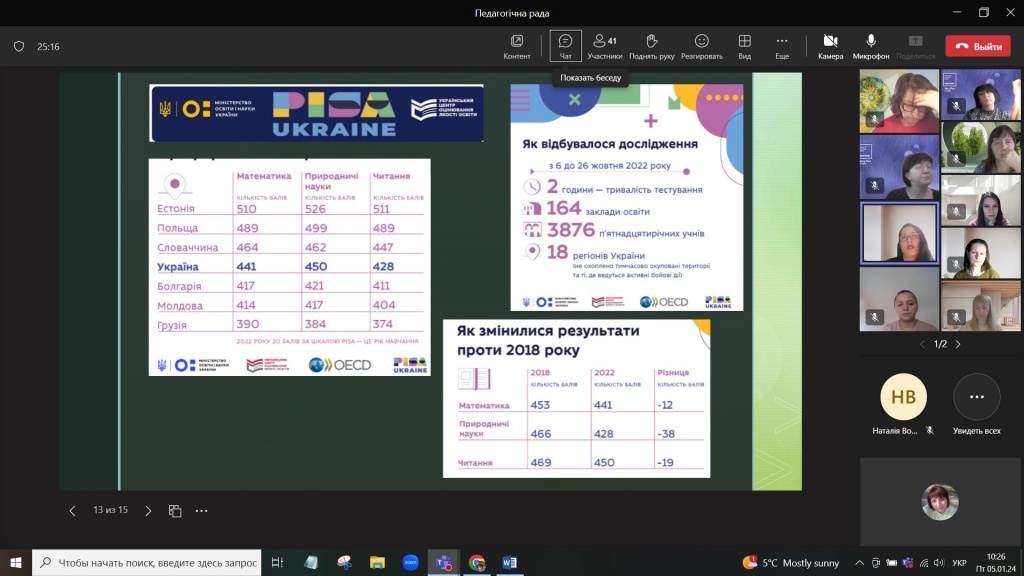Click Увидеть всех participants button
1024x576 pixels.
[x=976, y=404]
